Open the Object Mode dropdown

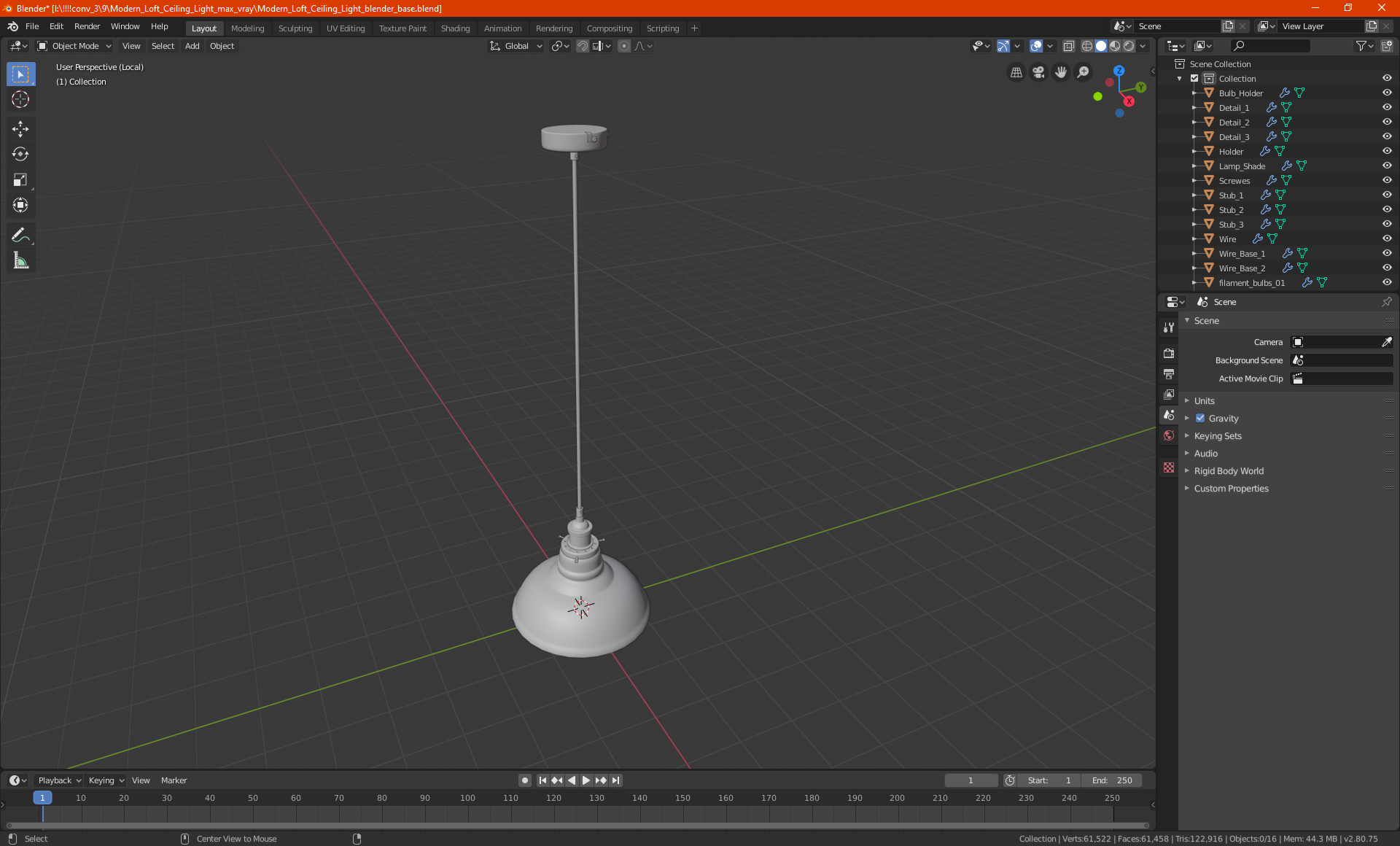click(74, 46)
